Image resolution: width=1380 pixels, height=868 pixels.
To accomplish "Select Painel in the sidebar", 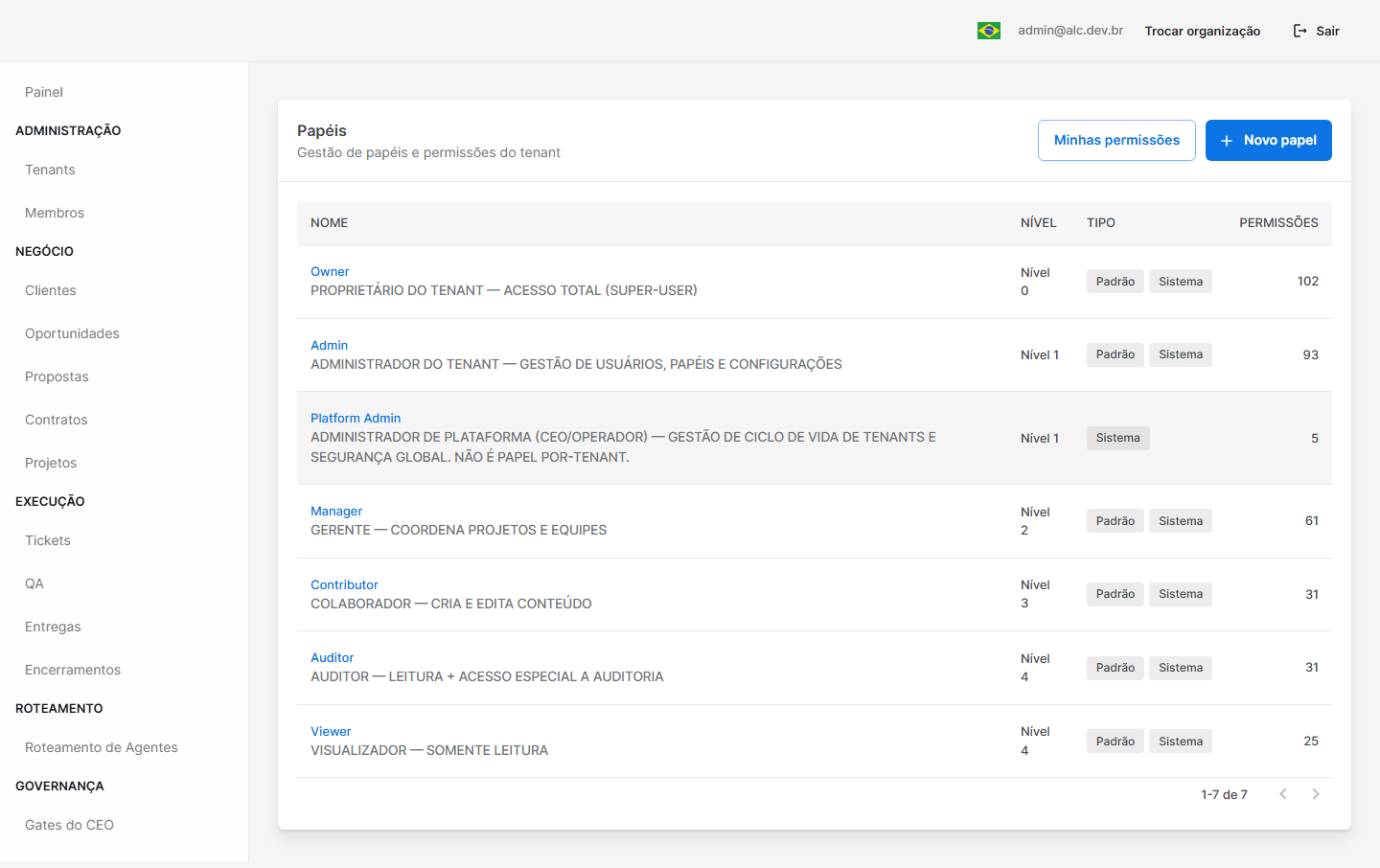I will (x=44, y=92).
